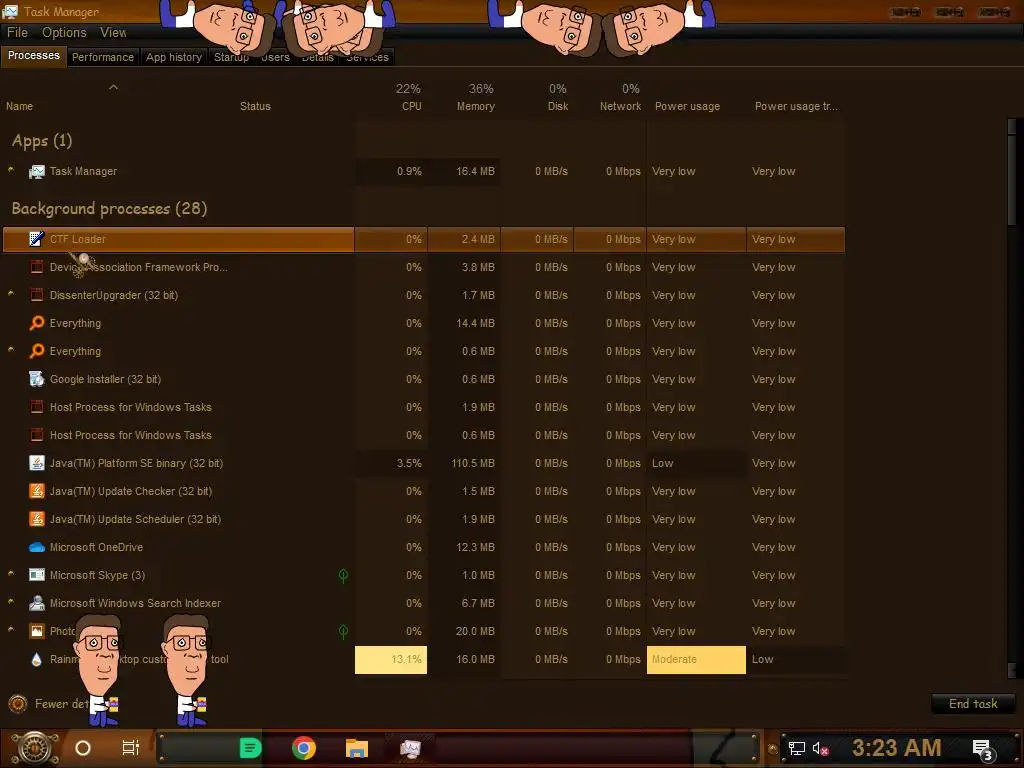Select the CTF Loader process icon
Image resolution: width=1024 pixels, height=768 pixels.
[x=37, y=239]
